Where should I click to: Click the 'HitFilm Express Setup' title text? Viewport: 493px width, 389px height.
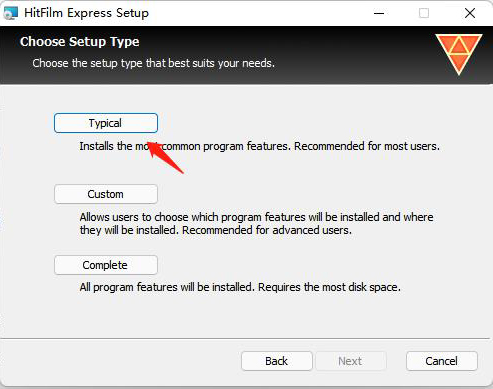coord(86,13)
